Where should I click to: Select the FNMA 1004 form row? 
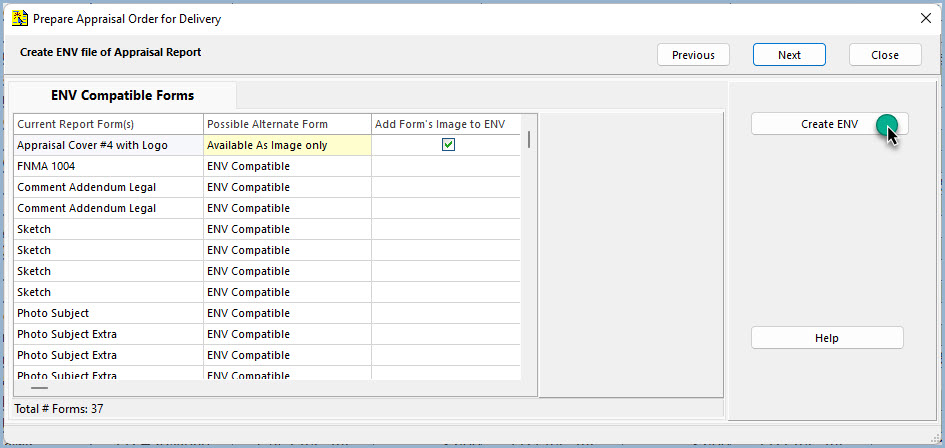pos(267,166)
